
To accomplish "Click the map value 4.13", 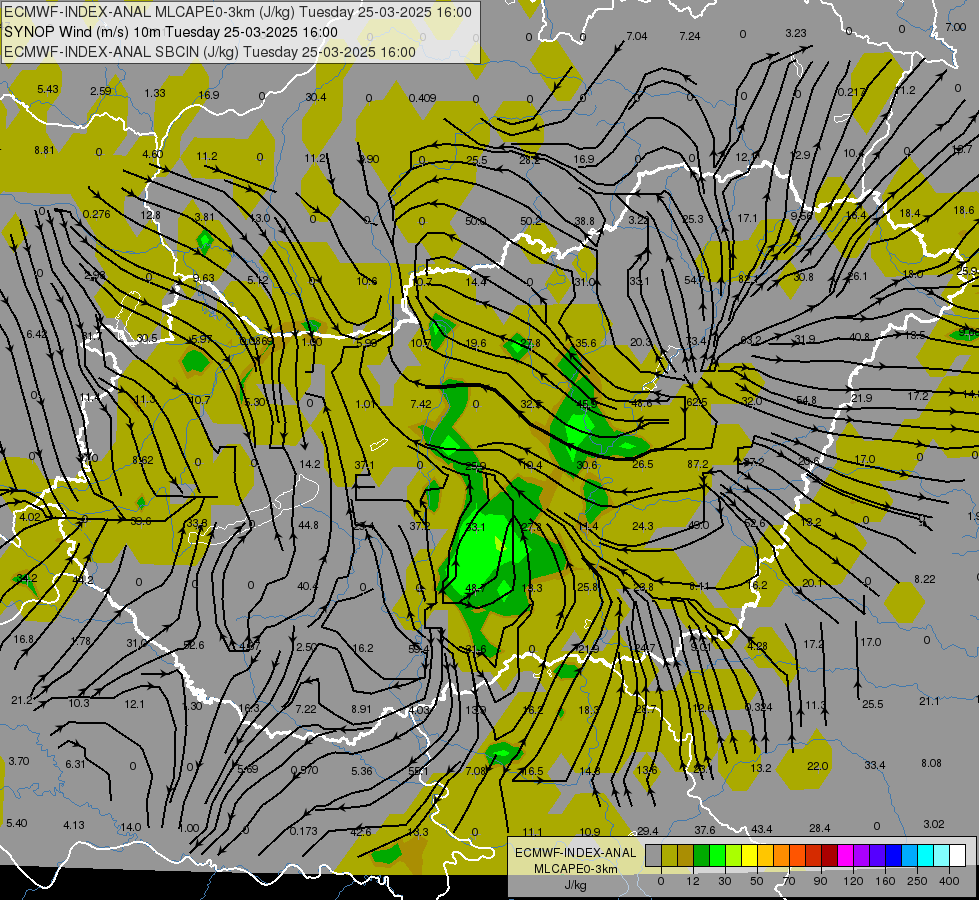I will pyautogui.click(x=74, y=825).
